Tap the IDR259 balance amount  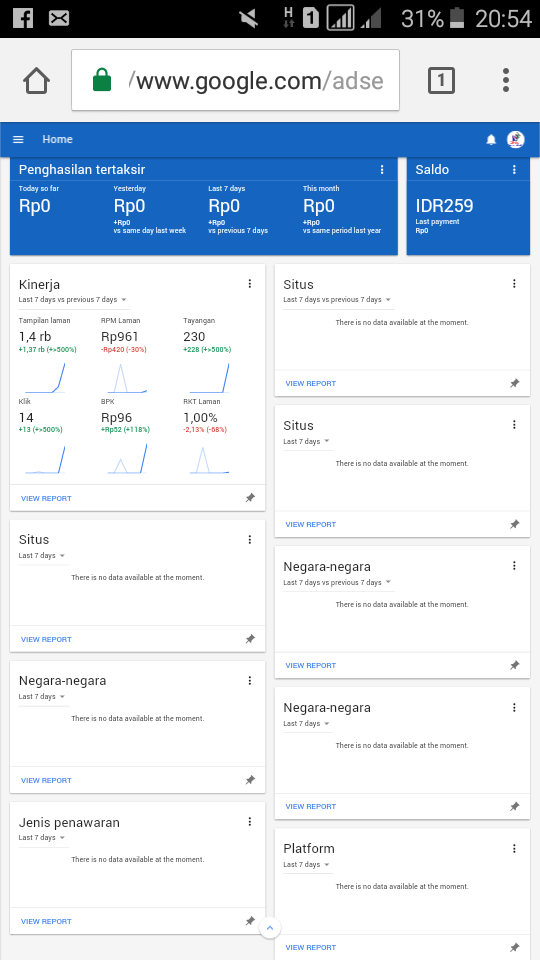point(444,206)
